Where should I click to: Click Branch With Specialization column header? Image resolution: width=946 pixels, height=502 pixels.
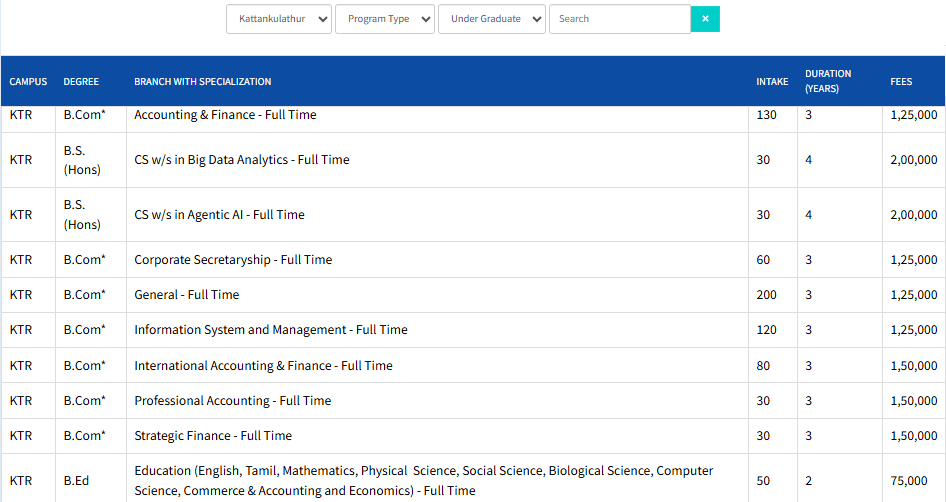(203, 82)
